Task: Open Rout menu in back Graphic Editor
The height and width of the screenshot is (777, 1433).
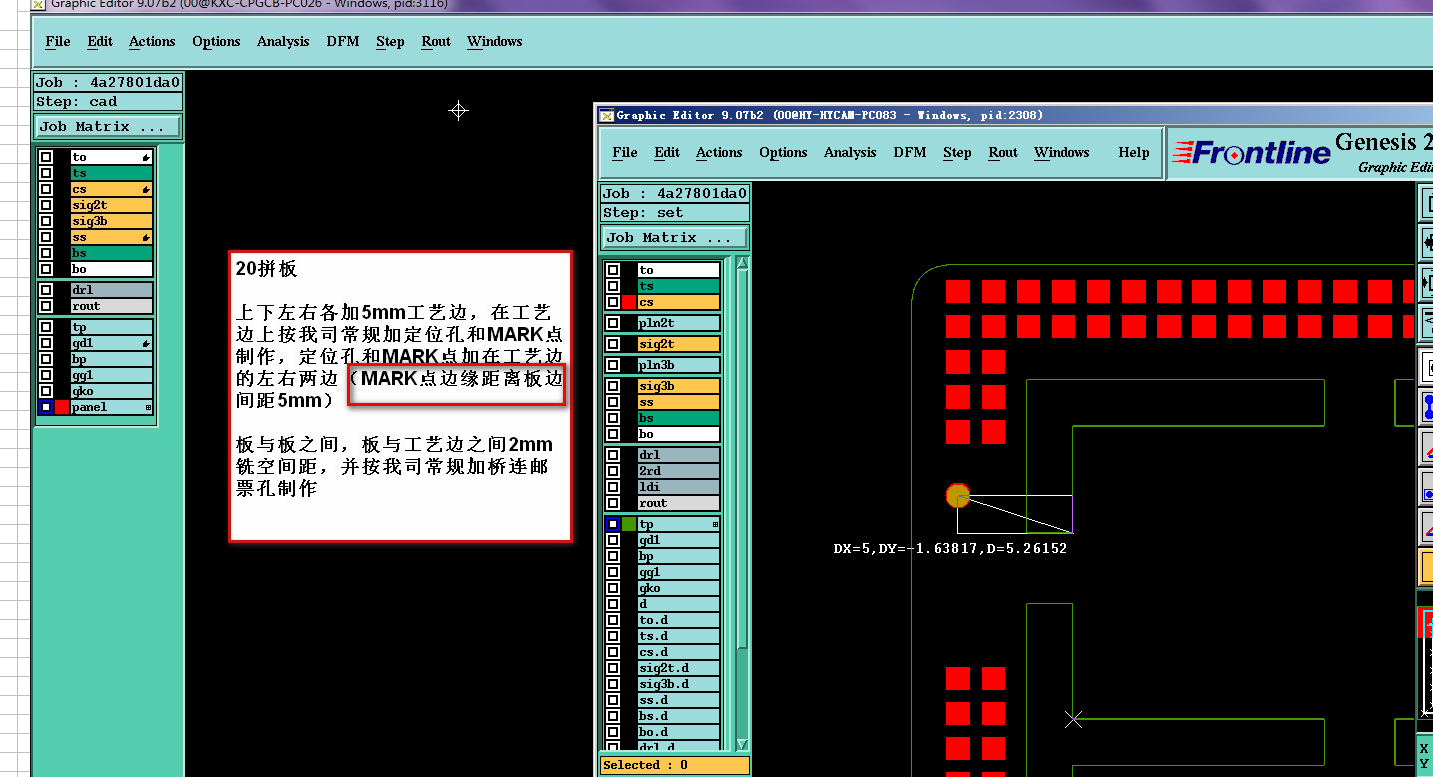Action: coord(436,41)
